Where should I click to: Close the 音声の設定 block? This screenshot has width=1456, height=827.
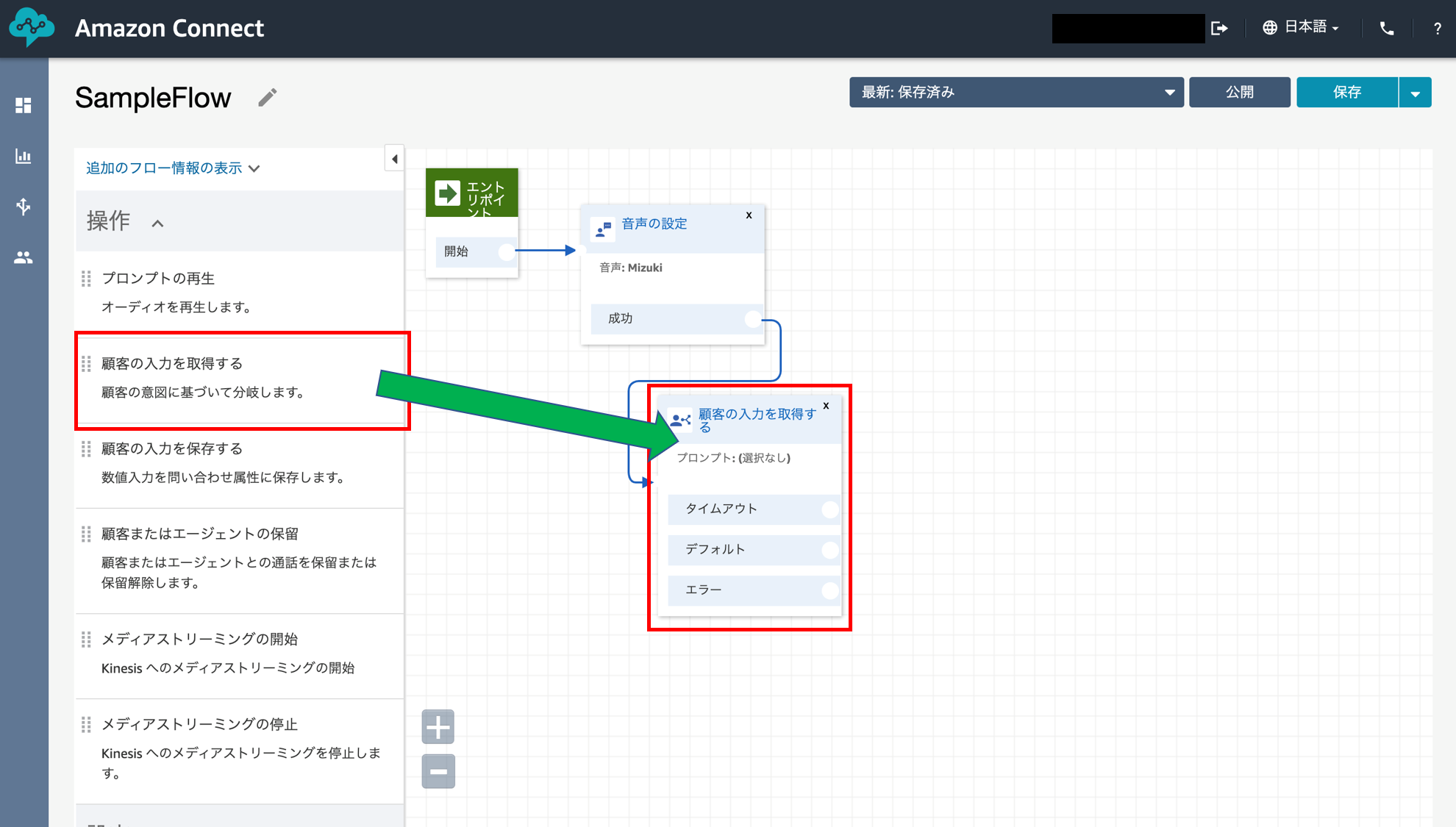[749, 215]
